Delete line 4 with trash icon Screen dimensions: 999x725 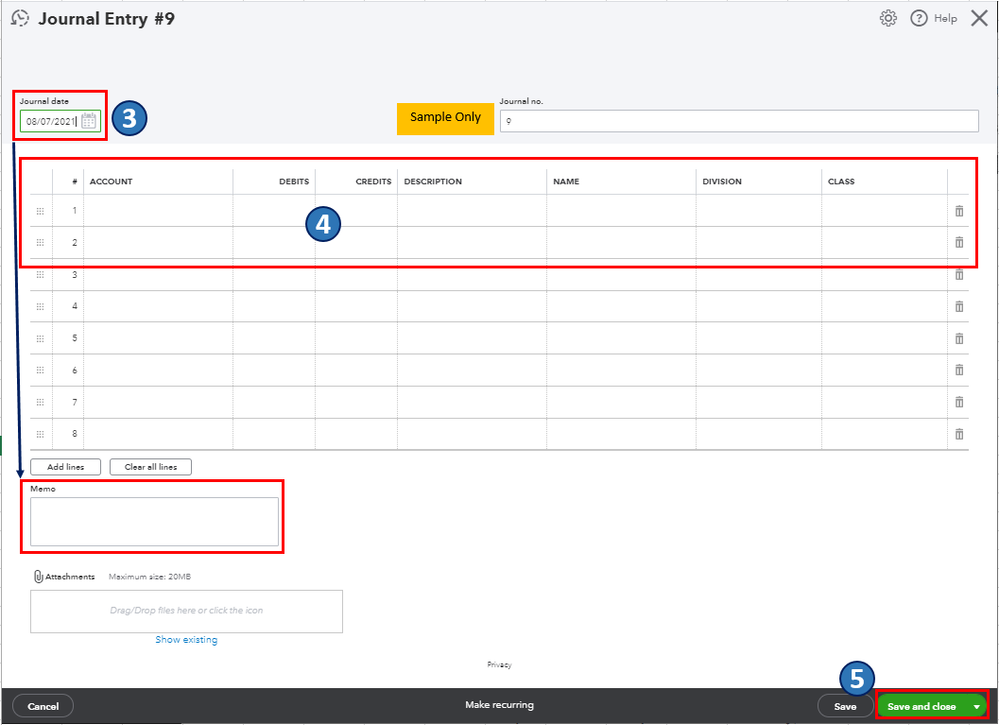[x=959, y=306]
